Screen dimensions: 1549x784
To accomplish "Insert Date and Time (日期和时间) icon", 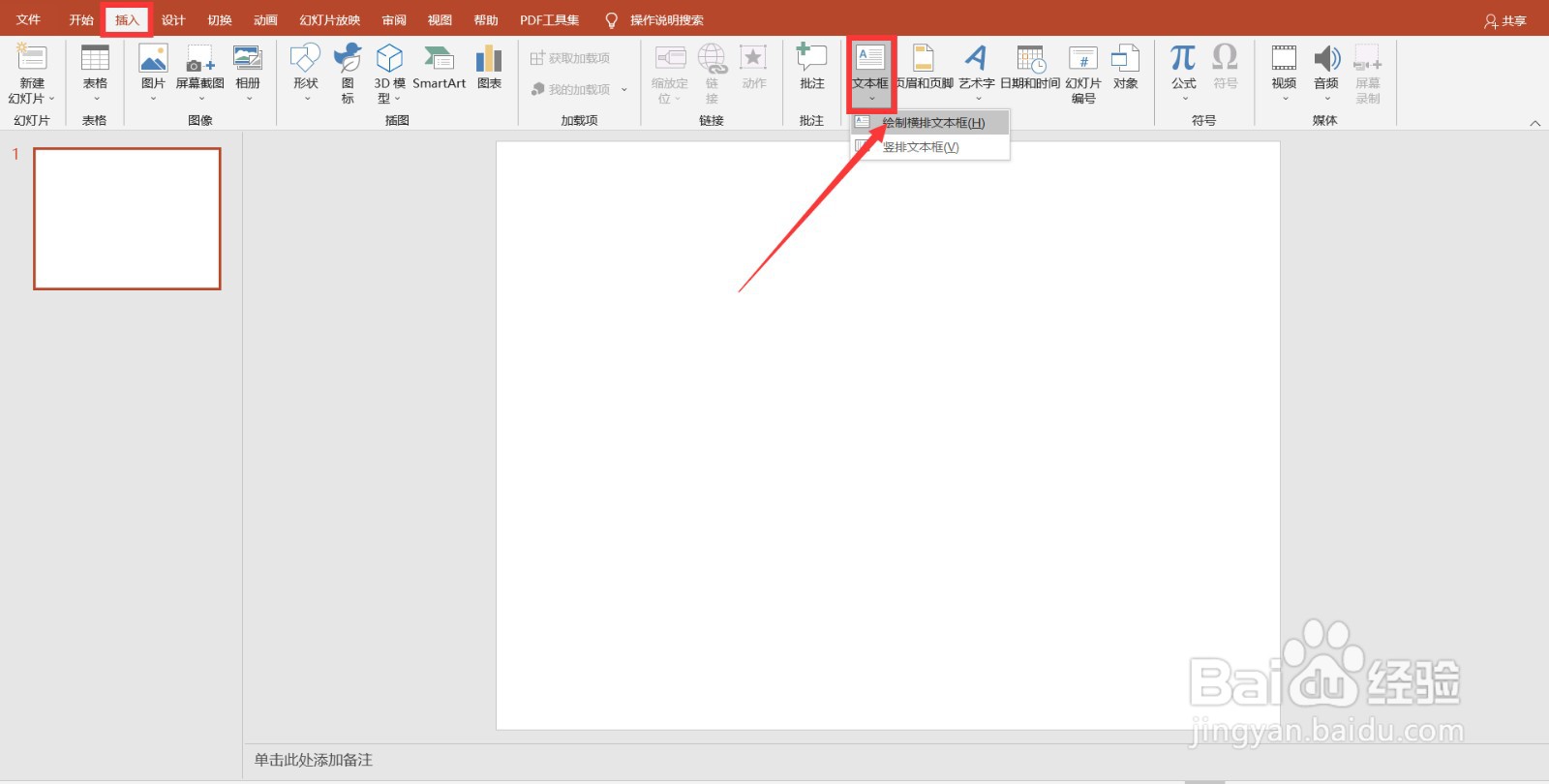I will click(1030, 58).
